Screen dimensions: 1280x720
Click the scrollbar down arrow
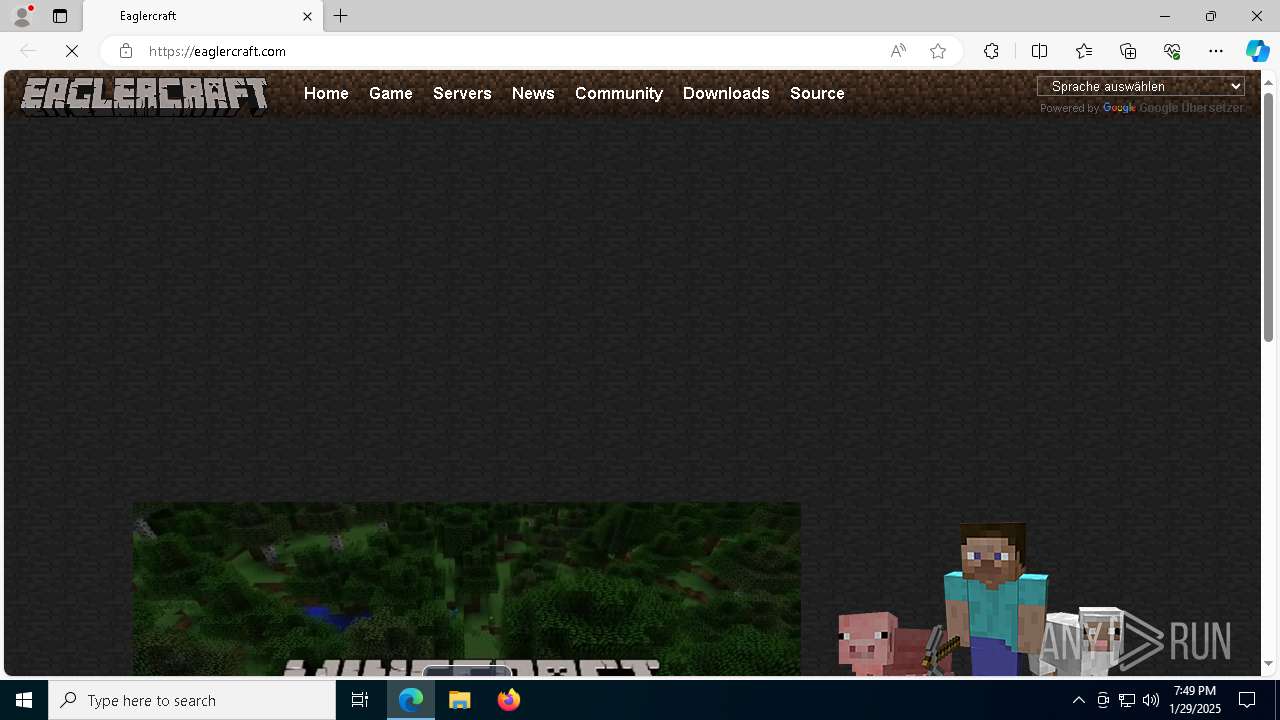point(1268,664)
